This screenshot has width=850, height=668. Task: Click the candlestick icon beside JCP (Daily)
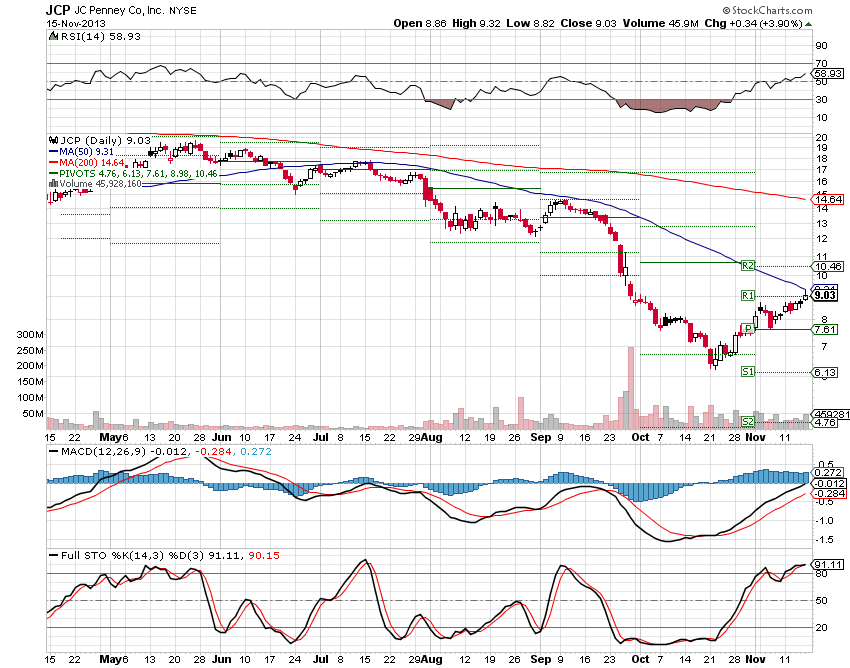[53, 140]
